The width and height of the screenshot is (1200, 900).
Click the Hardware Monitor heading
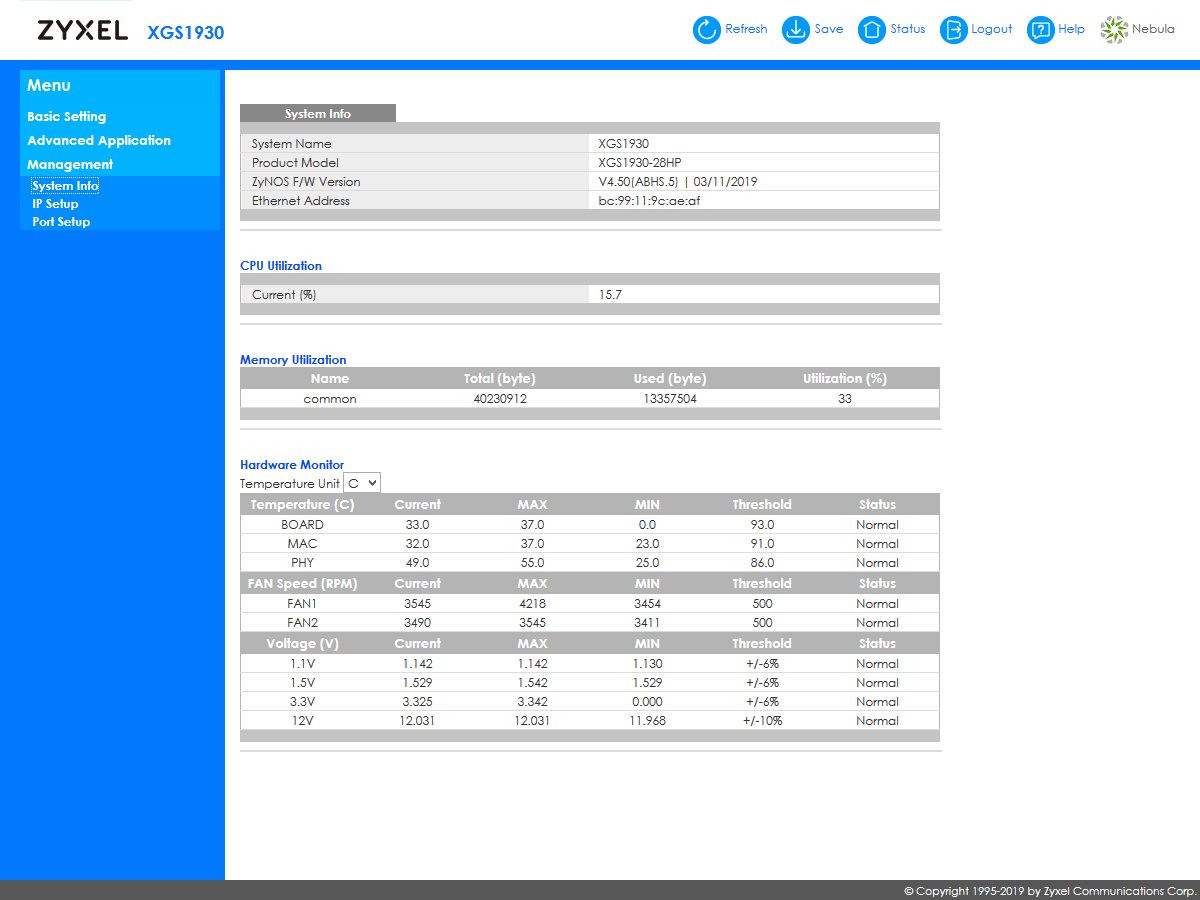click(x=292, y=465)
